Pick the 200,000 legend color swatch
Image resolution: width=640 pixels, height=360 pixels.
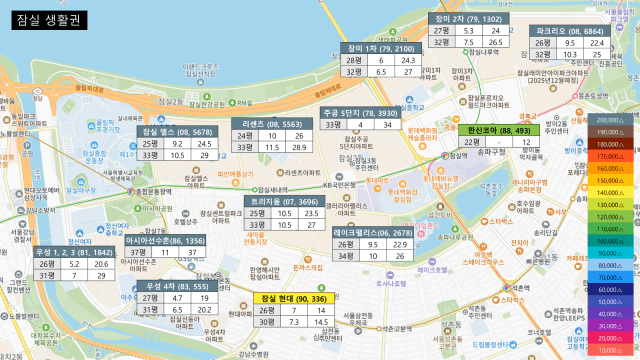[x=610, y=120]
